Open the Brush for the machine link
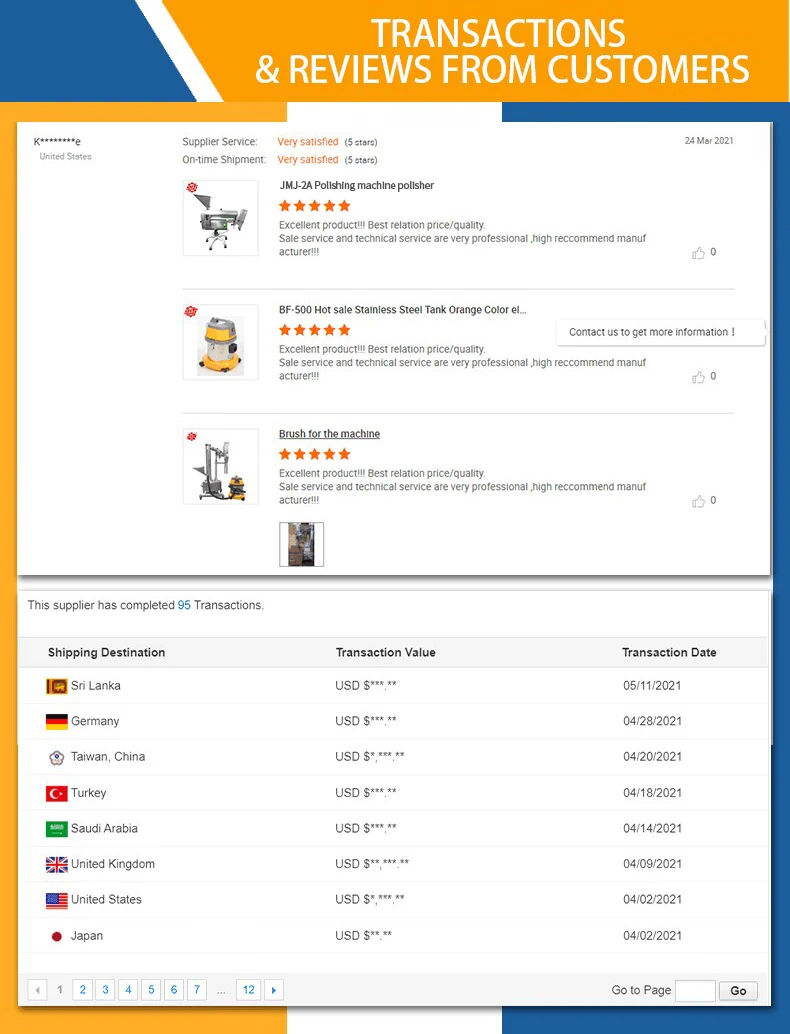 click(x=329, y=434)
